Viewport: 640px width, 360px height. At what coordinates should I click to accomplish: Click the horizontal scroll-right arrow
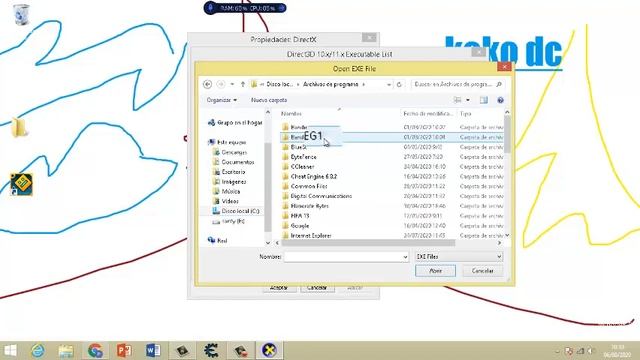click(x=499, y=243)
